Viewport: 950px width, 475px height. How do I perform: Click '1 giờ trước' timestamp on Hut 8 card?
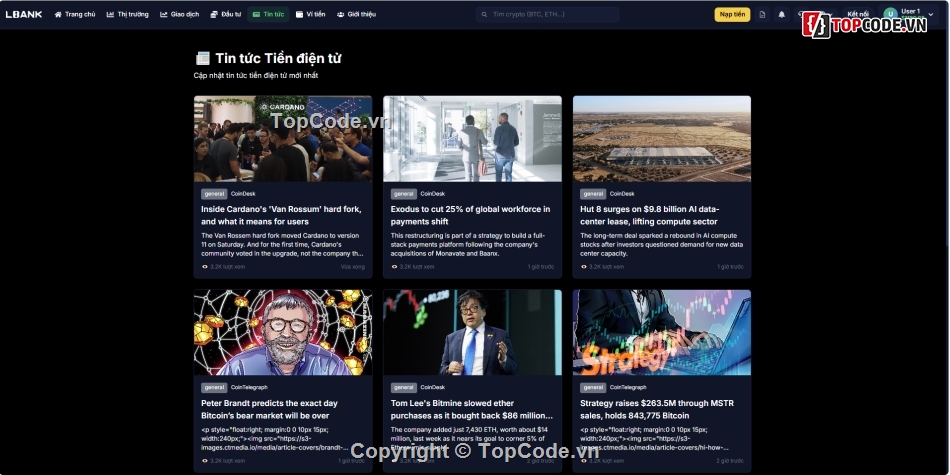point(730,267)
